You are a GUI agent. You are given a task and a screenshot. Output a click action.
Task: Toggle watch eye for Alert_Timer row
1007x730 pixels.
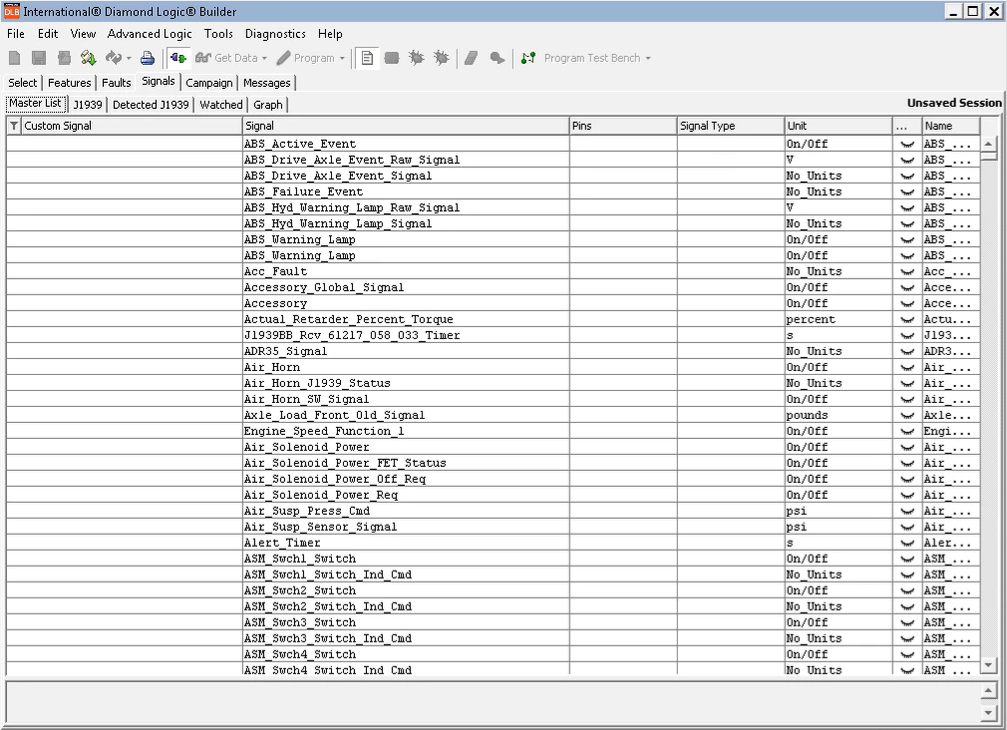[907, 543]
